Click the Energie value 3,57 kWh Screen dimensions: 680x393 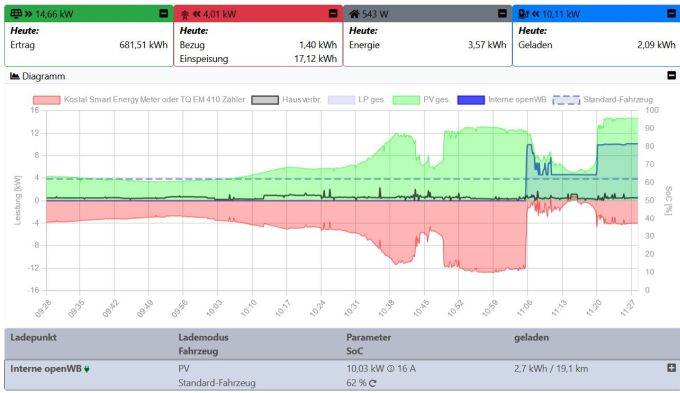[x=487, y=45]
